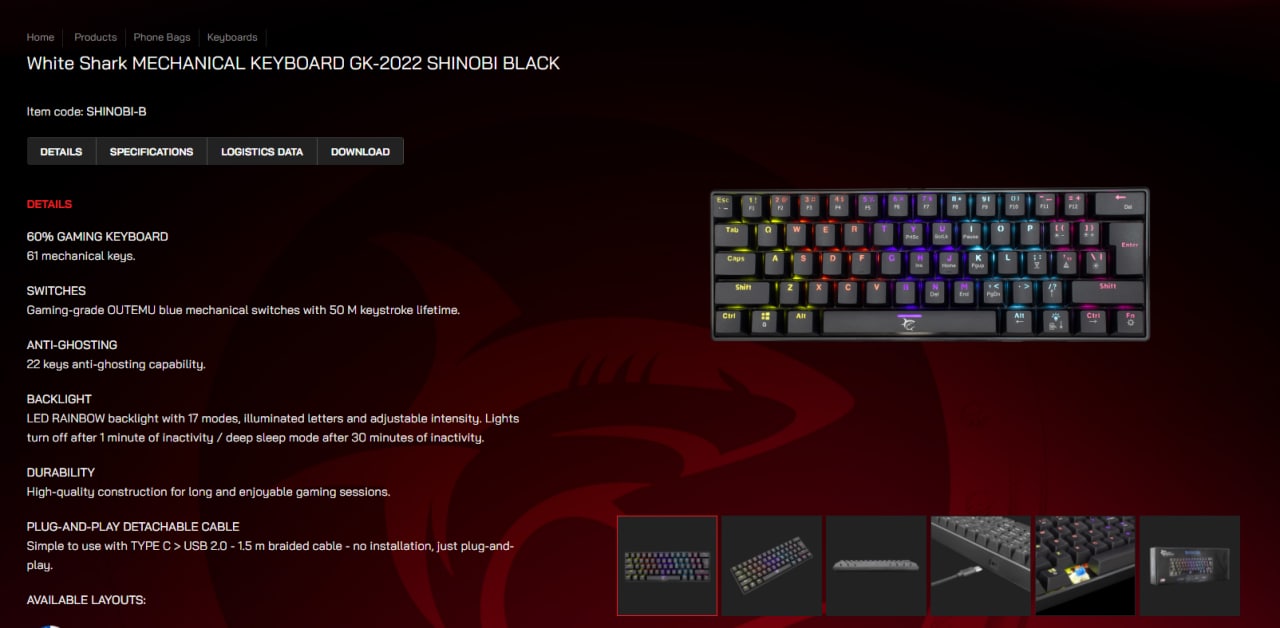The image size is (1280, 628).
Task: Open the Specifications tab
Action: pos(151,152)
